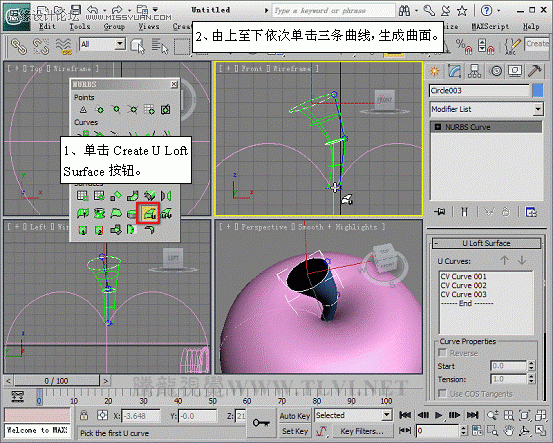Click the Create Mirror Surface icon
The height and width of the screenshot is (443, 553).
166,195
